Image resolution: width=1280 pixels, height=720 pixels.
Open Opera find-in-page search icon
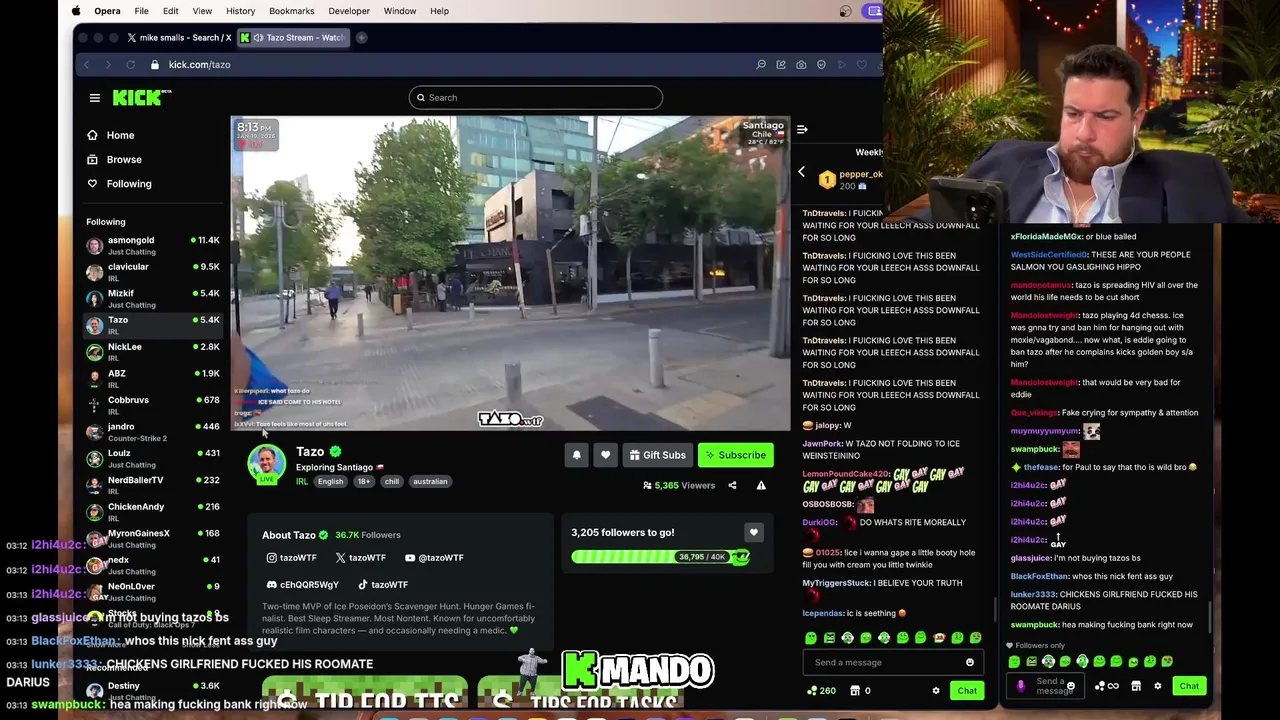pyautogui.click(x=761, y=65)
